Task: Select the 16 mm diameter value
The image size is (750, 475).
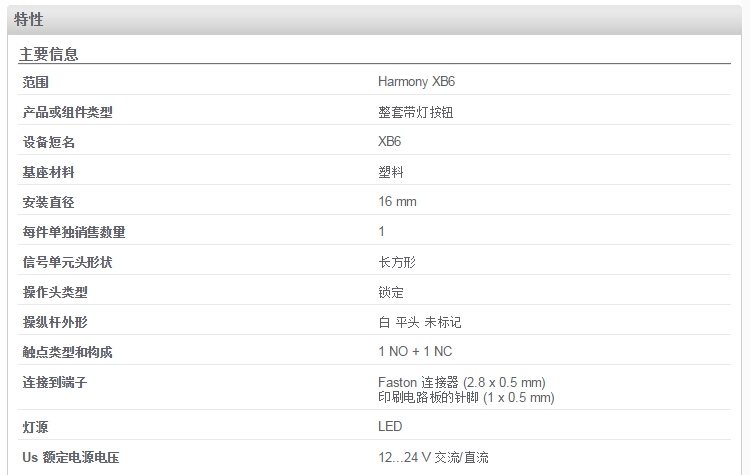Action: 397,202
